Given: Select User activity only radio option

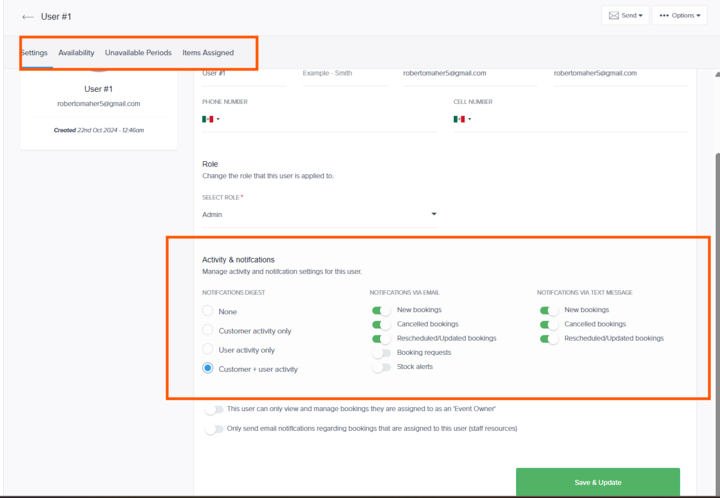Looking at the screenshot, I should (208, 349).
